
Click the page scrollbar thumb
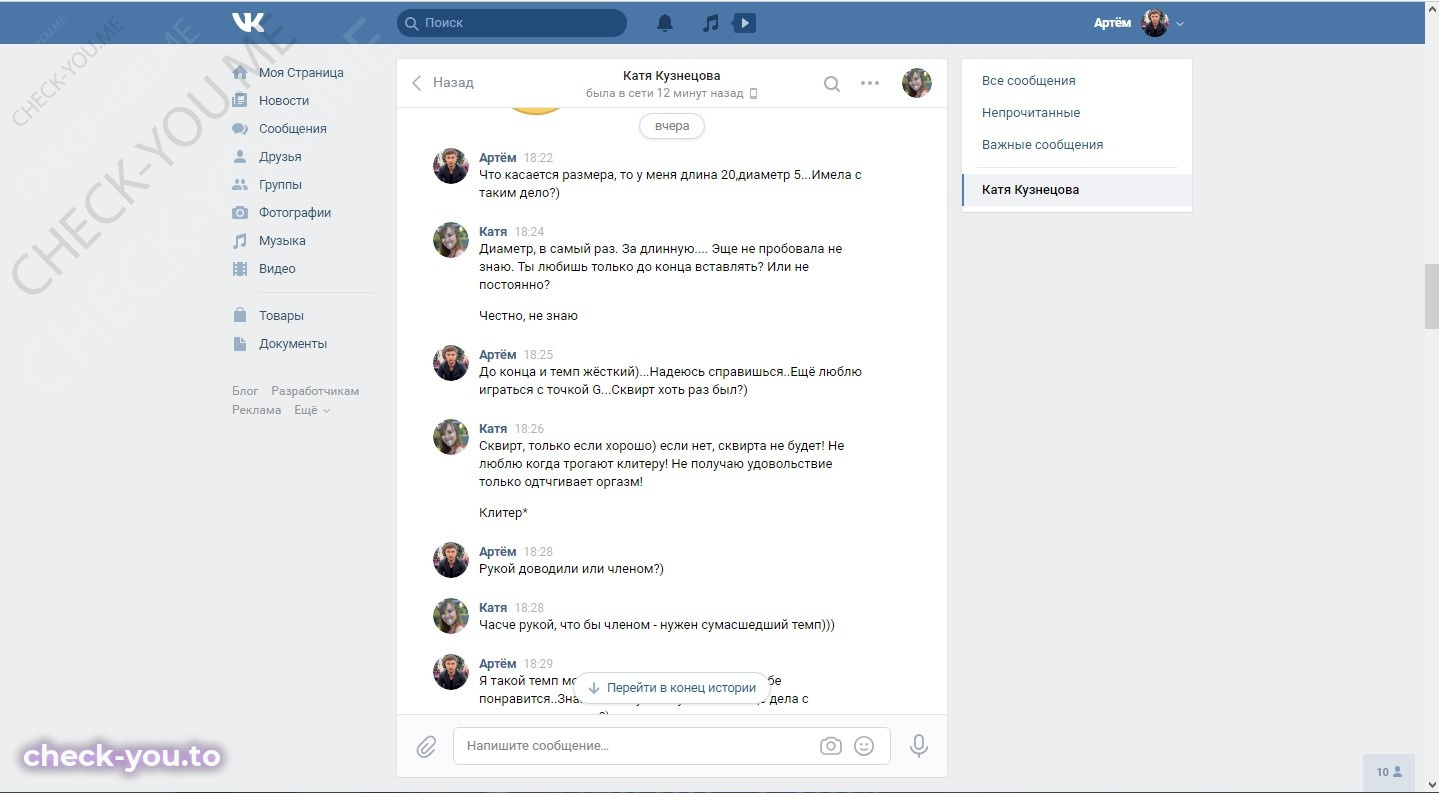coord(1431,296)
